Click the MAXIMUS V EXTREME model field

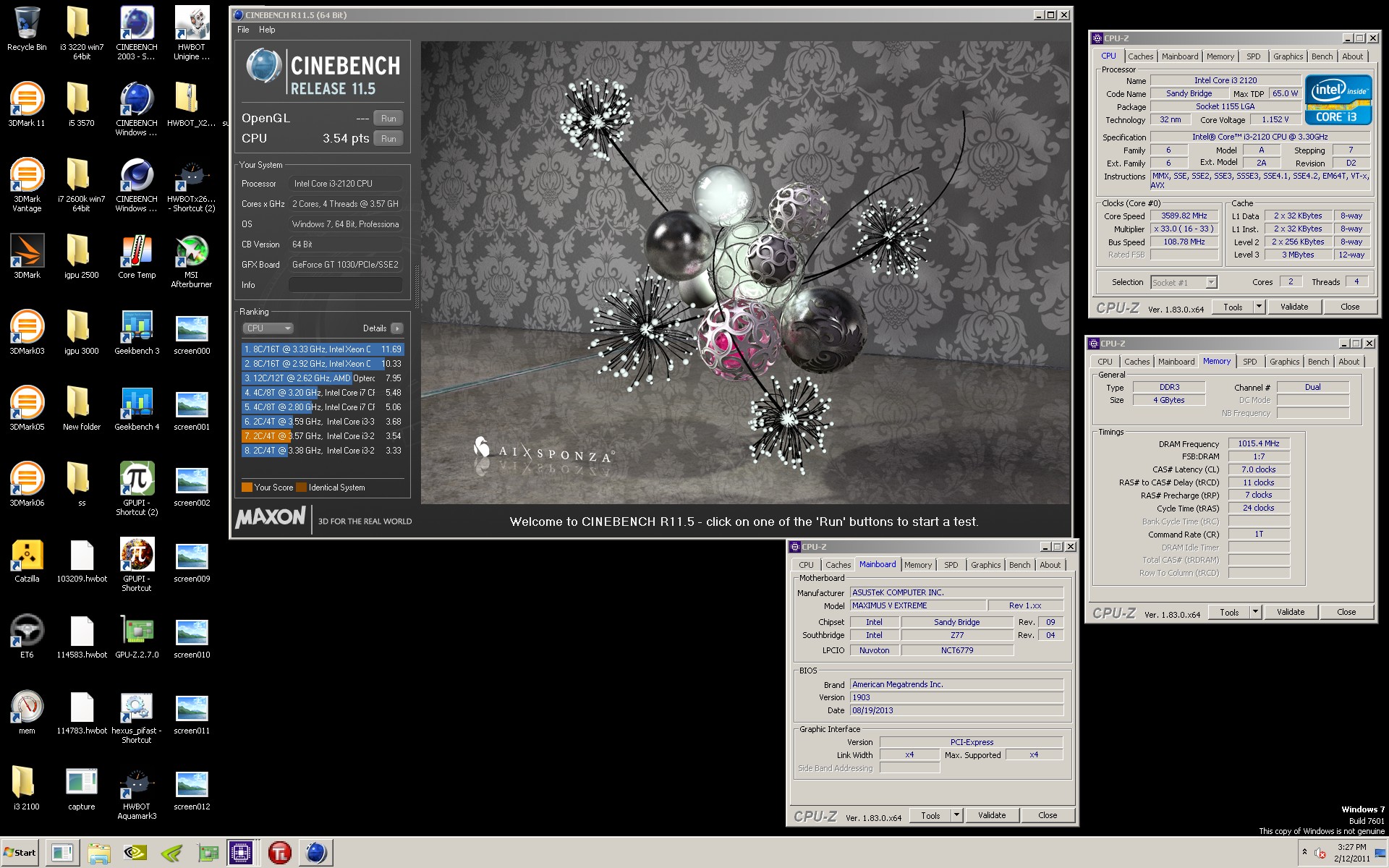[917, 605]
